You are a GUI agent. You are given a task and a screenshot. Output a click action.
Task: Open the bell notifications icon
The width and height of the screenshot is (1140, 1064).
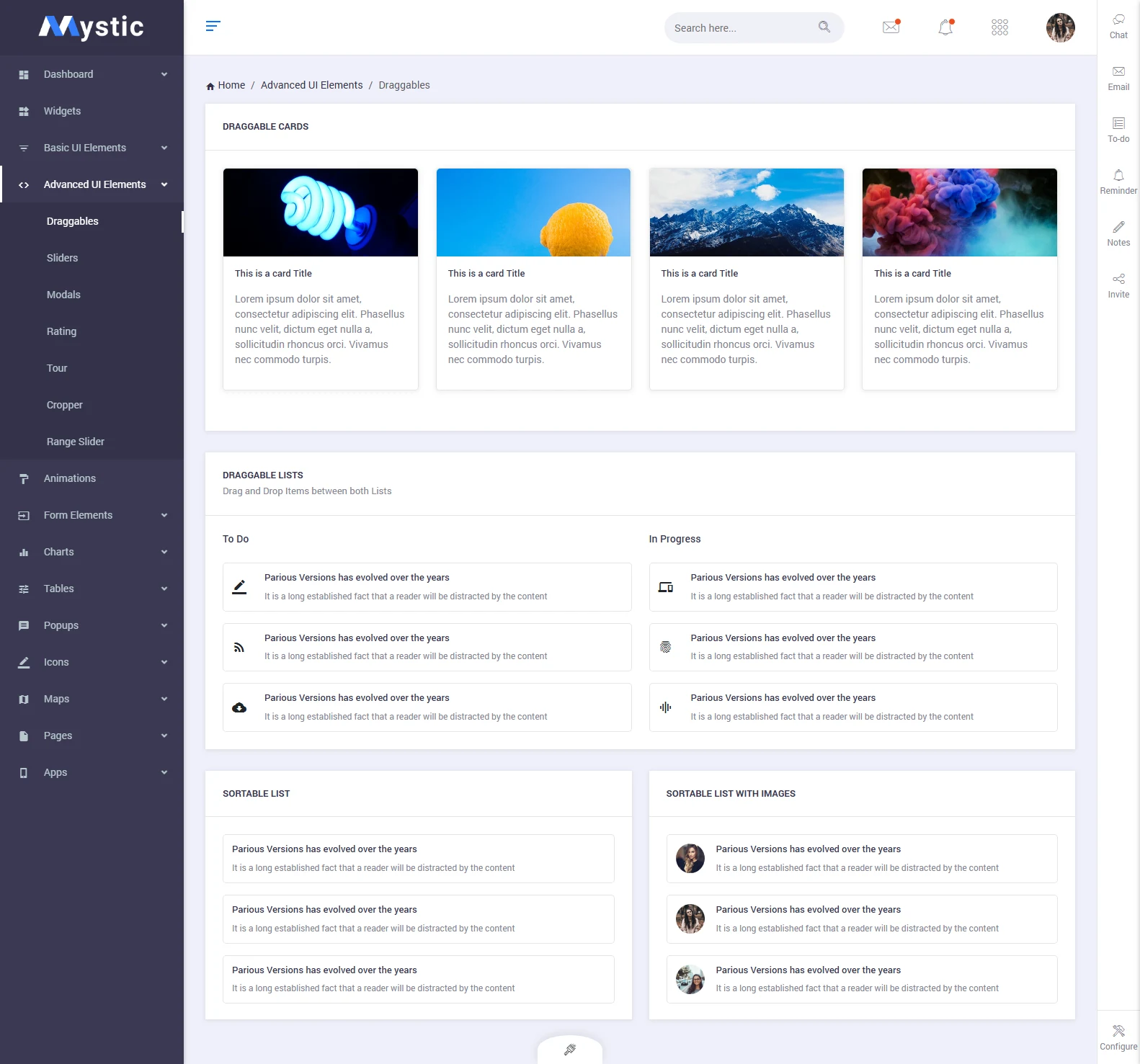coord(945,27)
